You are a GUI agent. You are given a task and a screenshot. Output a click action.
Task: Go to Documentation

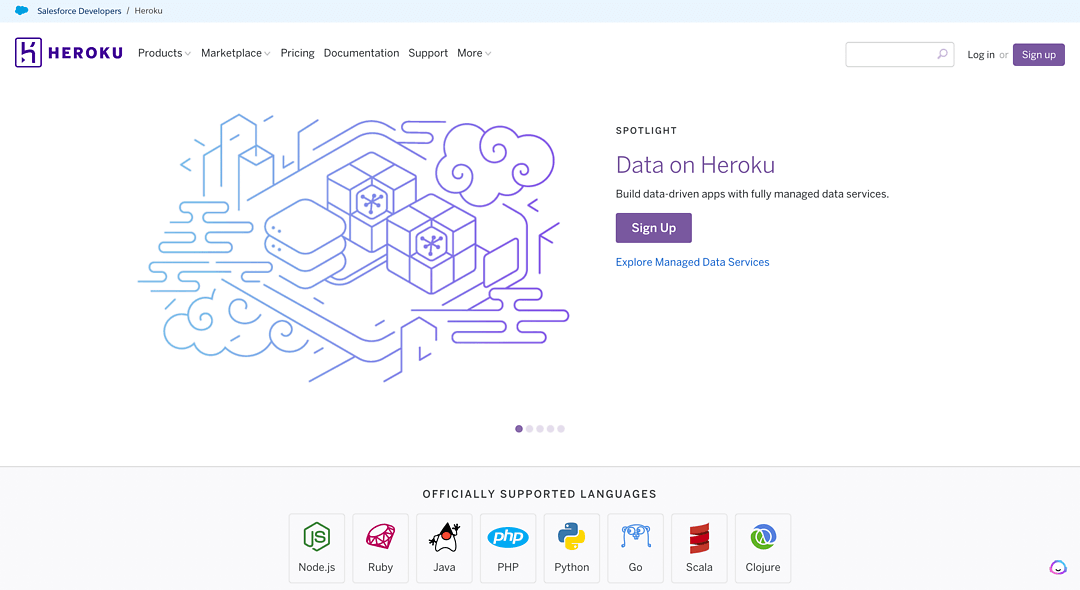[362, 53]
